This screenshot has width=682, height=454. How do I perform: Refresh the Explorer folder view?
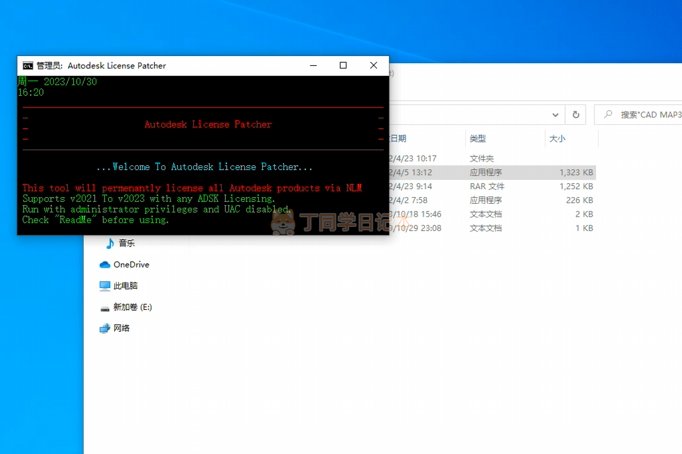point(576,115)
